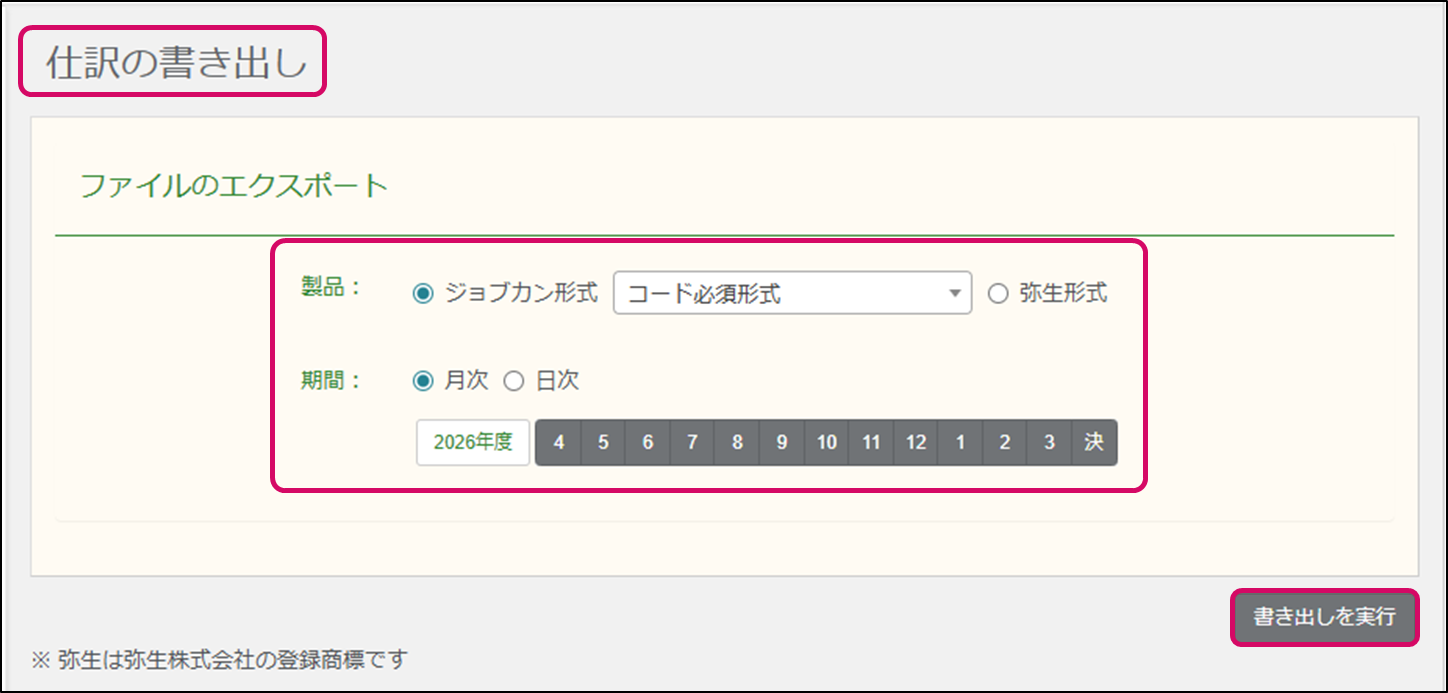Click the 2026年度 fiscal year button

click(x=473, y=442)
